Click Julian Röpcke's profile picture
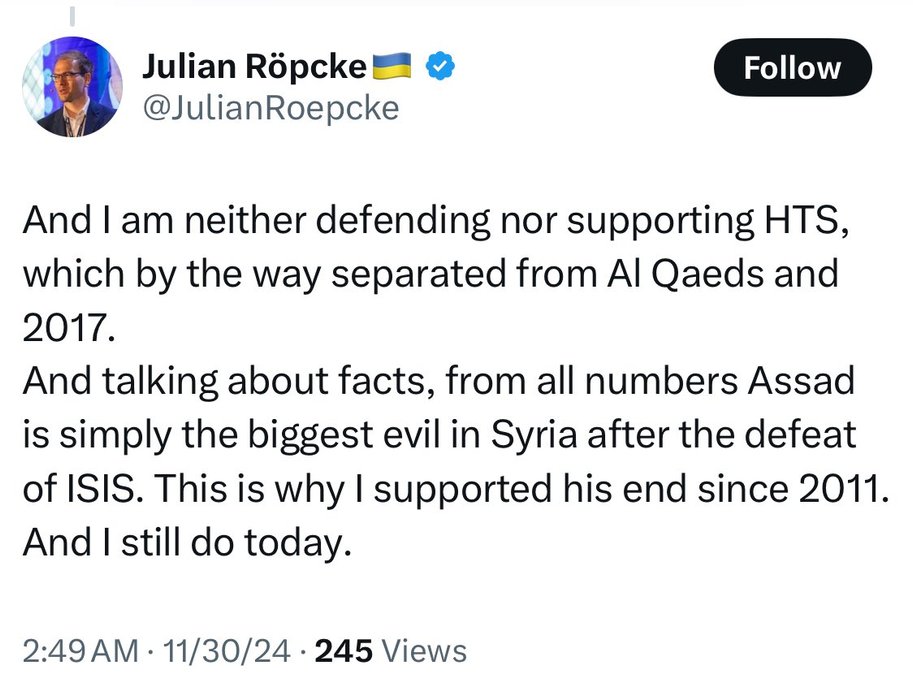 (x=71, y=86)
